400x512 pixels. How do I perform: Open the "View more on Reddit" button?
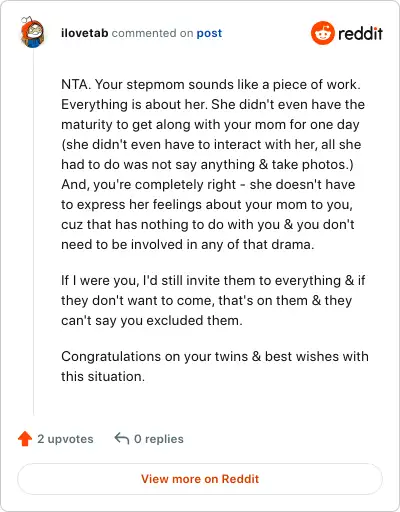pos(200,479)
